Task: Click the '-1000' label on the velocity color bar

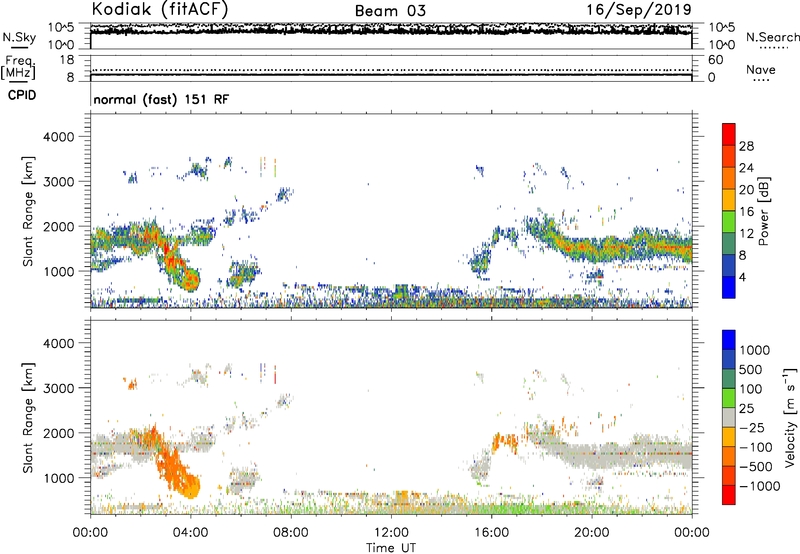Action: pyautogui.click(x=760, y=486)
